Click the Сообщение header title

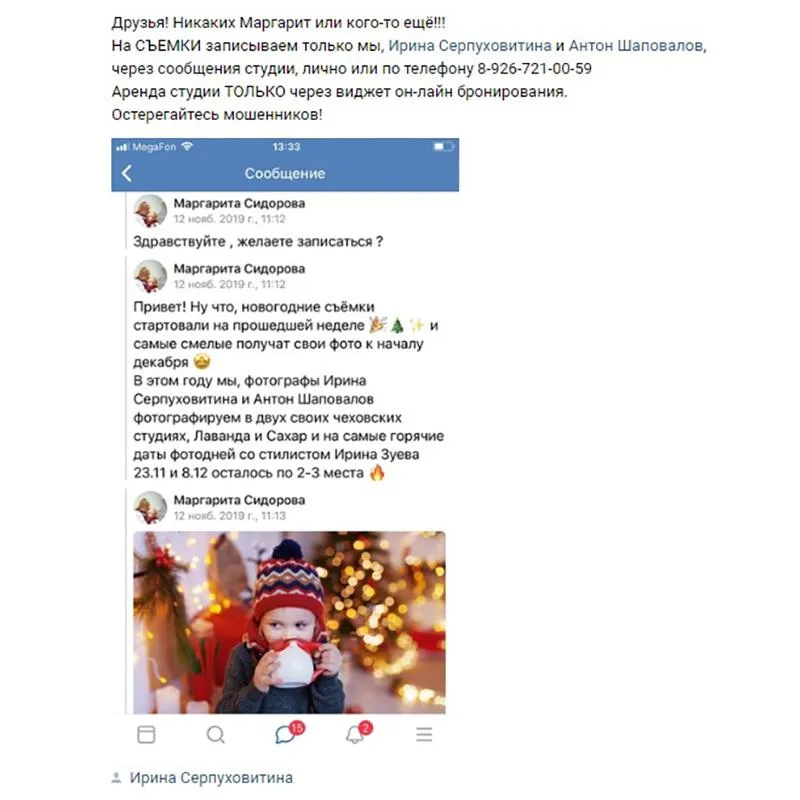285,173
